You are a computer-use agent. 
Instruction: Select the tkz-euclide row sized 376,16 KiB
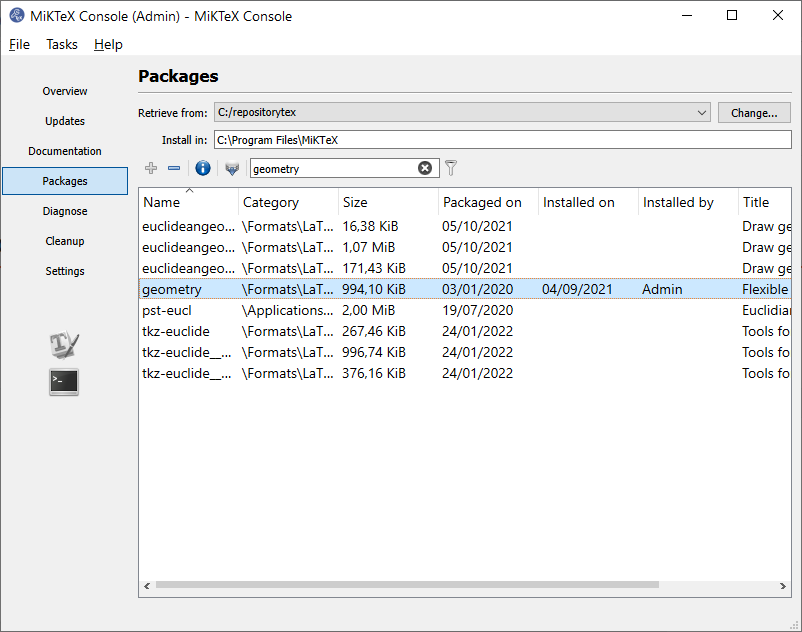[465, 373]
